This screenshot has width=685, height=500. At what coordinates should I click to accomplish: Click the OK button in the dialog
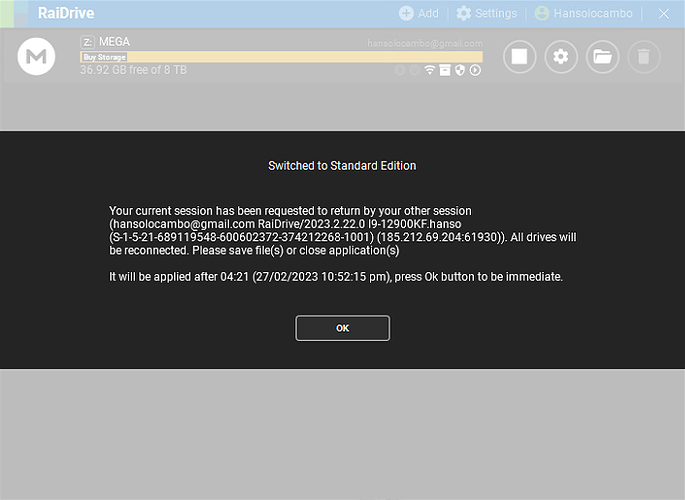point(342,328)
